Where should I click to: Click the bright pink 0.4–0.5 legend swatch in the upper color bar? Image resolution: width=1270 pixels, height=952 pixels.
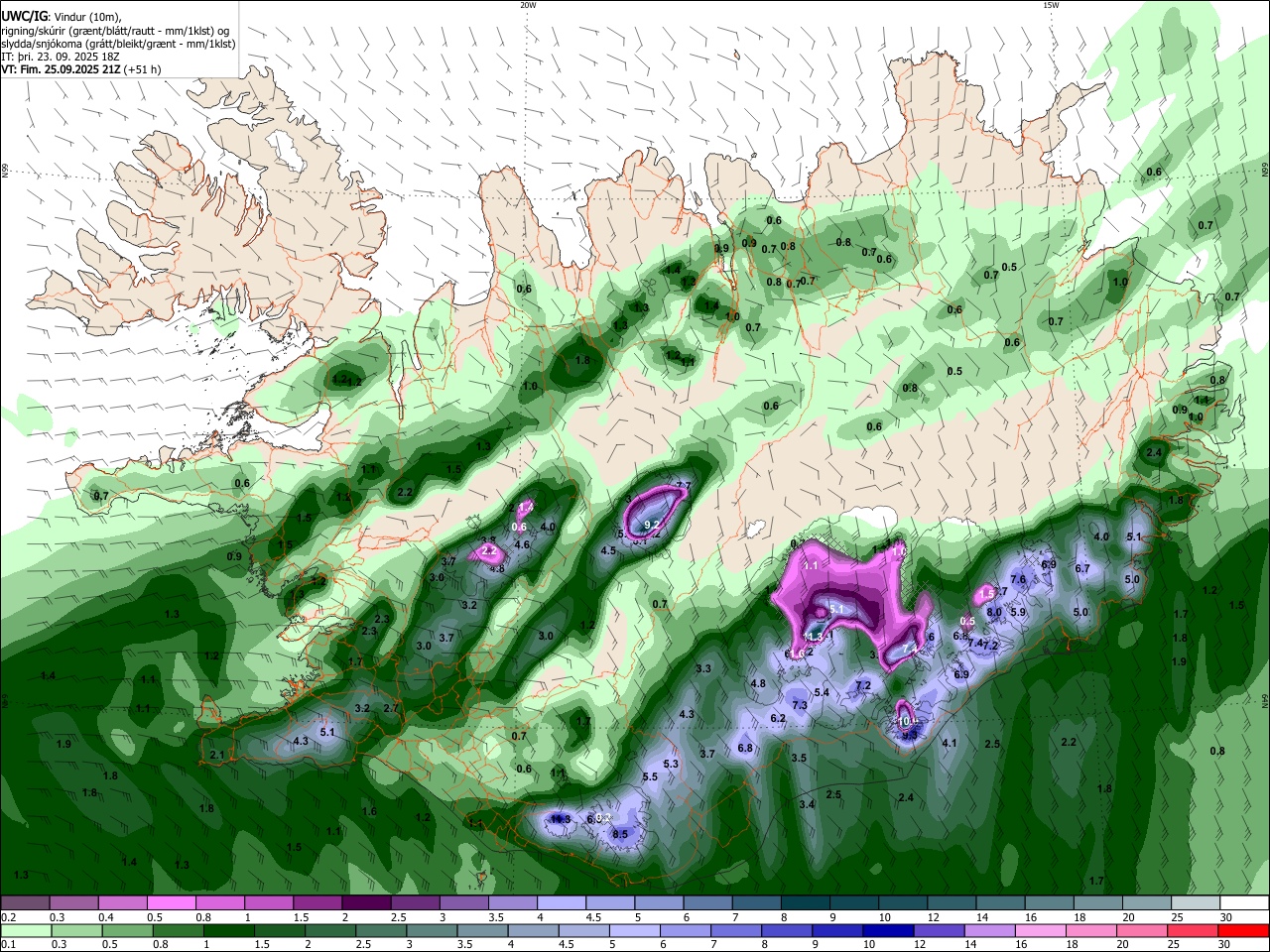point(122,902)
